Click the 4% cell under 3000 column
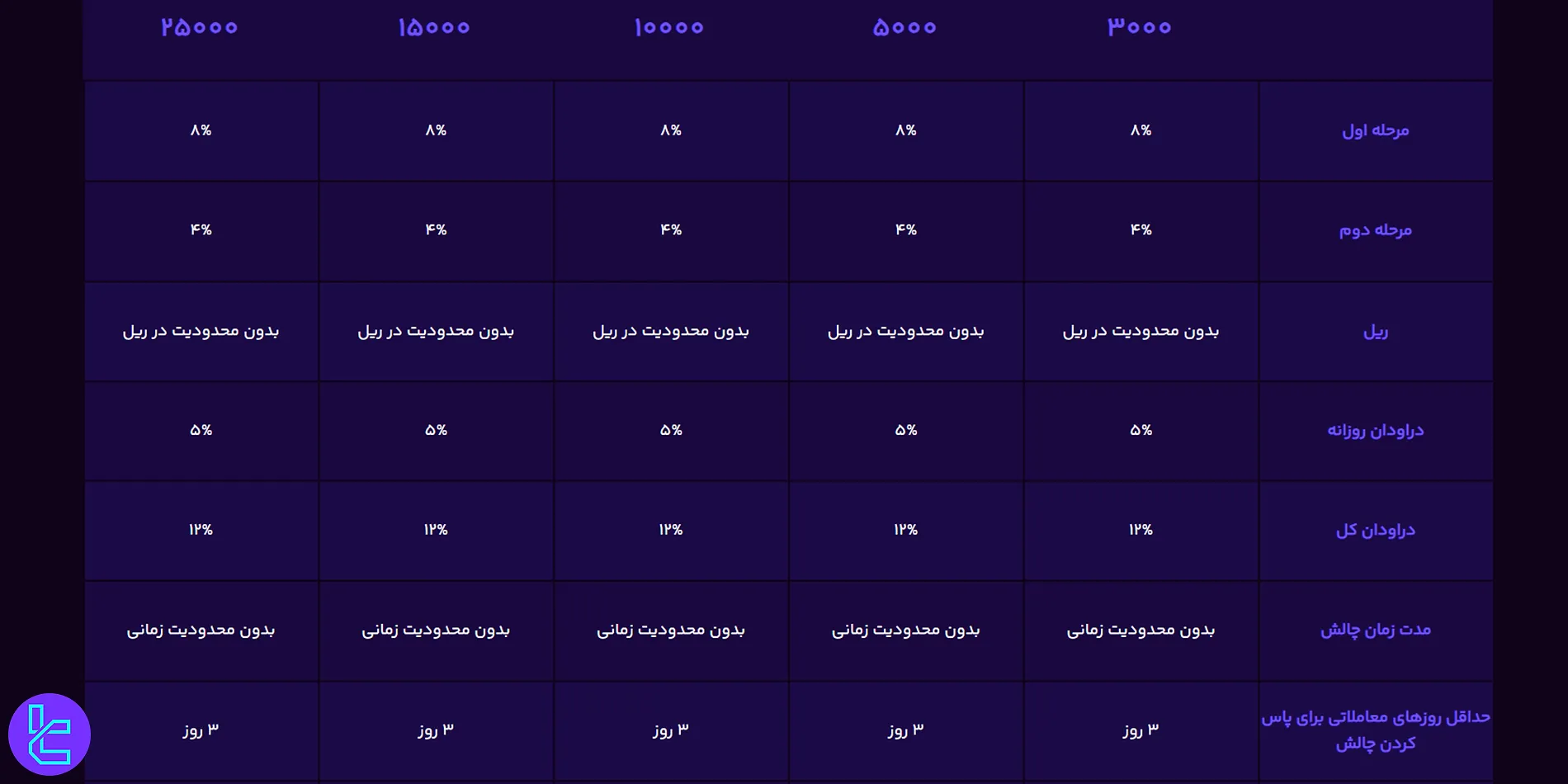The height and width of the screenshot is (784, 1568). pos(1141,230)
